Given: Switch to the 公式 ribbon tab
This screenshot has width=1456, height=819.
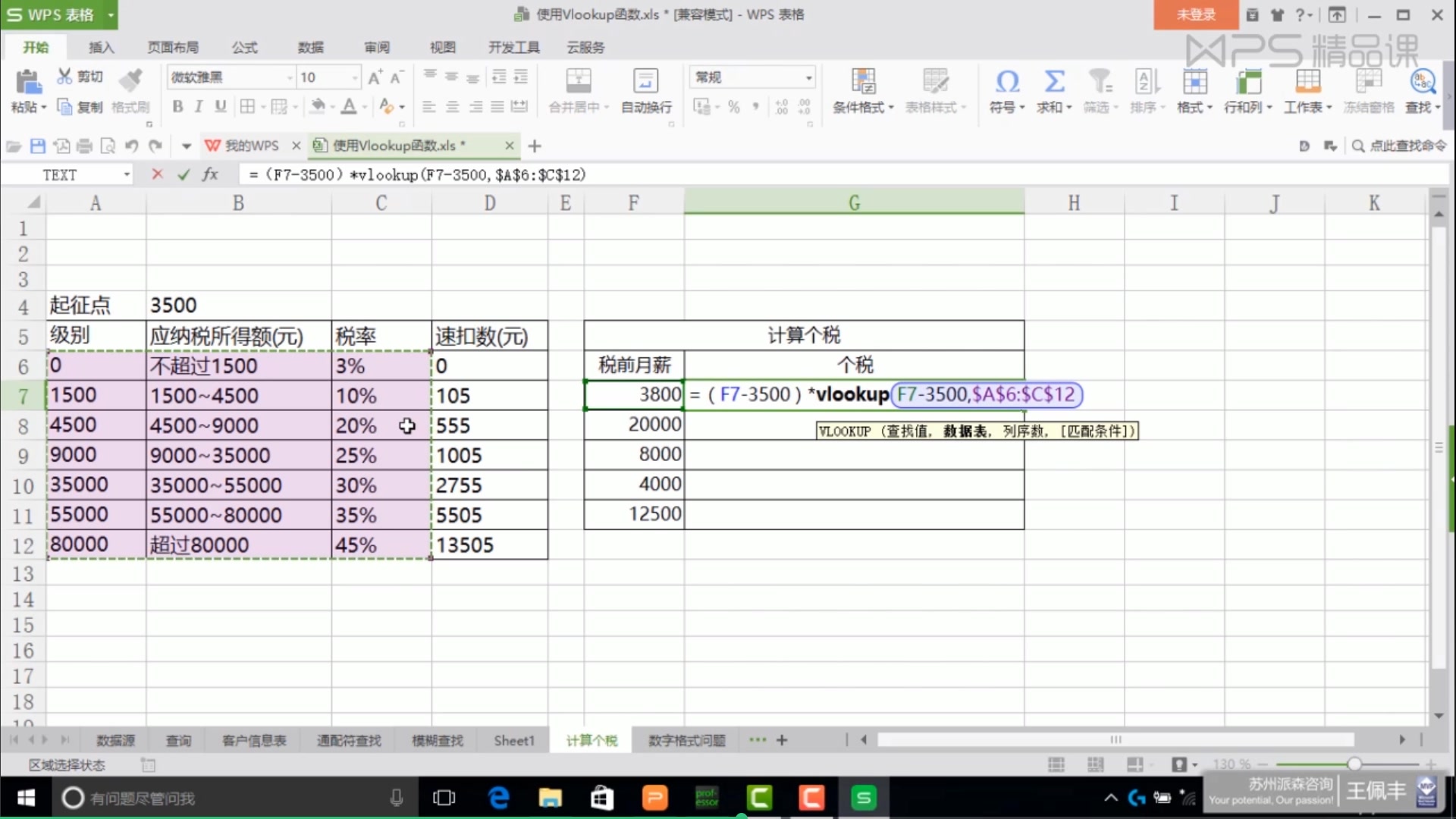Looking at the screenshot, I should (x=244, y=47).
